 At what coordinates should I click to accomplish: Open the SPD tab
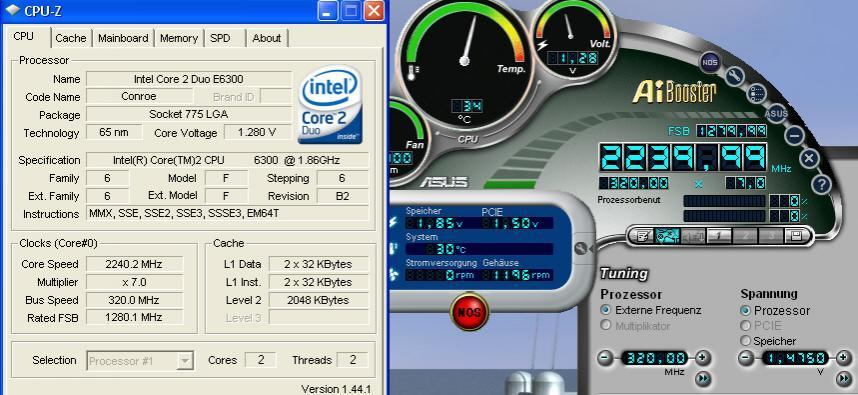pyautogui.click(x=220, y=38)
